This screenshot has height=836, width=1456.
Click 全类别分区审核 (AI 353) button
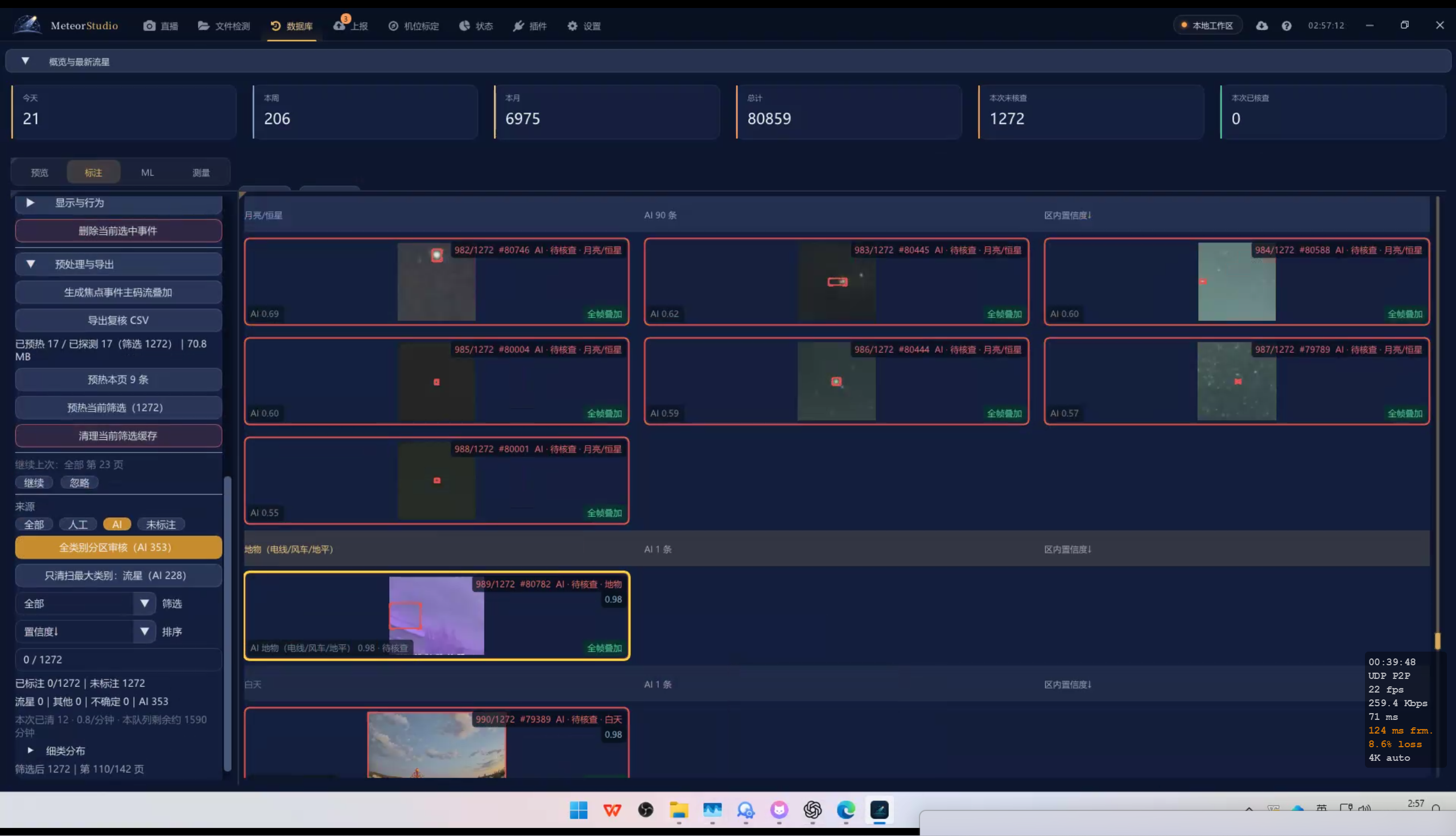tap(118, 547)
